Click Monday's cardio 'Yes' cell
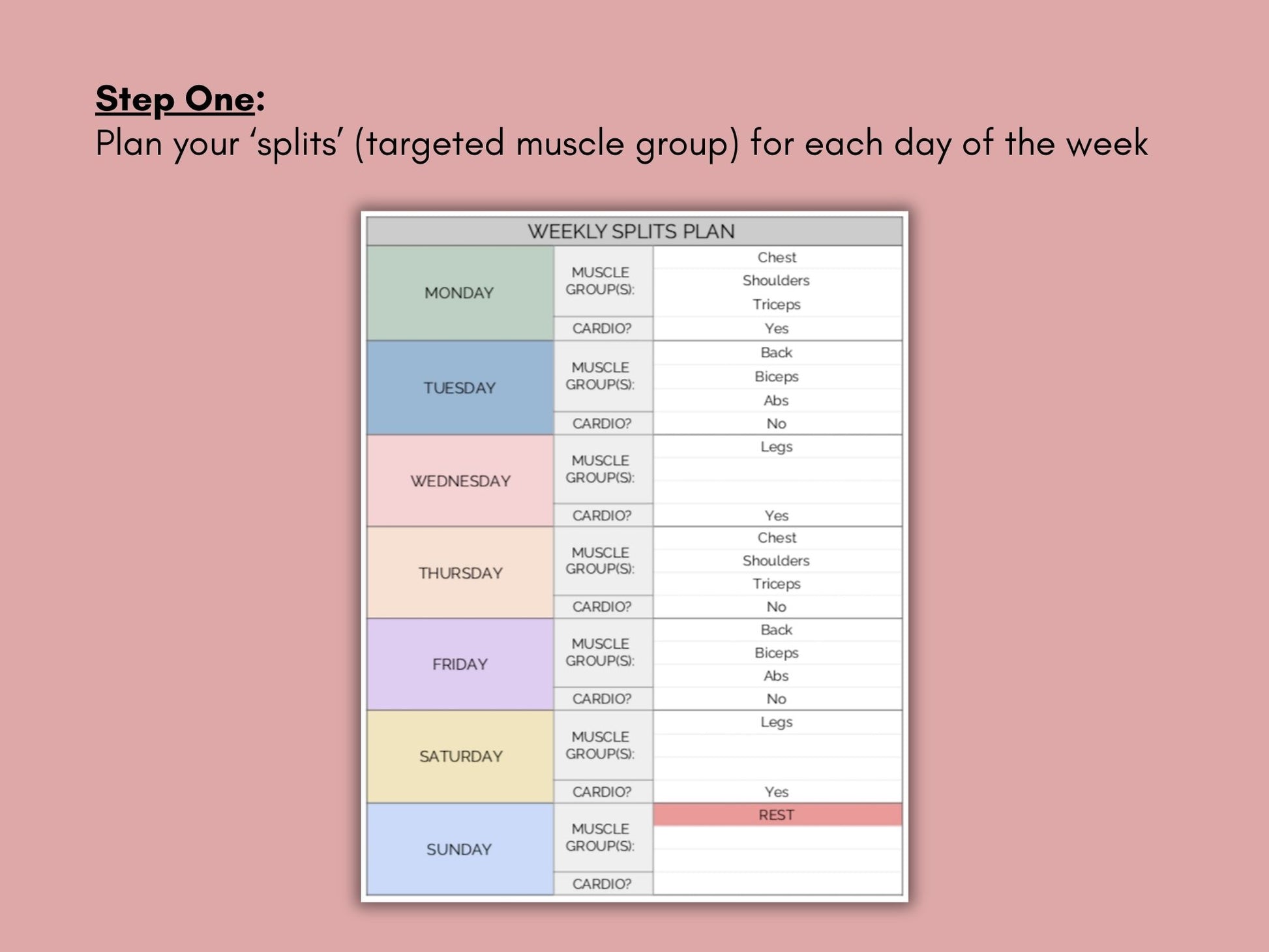 click(x=777, y=329)
